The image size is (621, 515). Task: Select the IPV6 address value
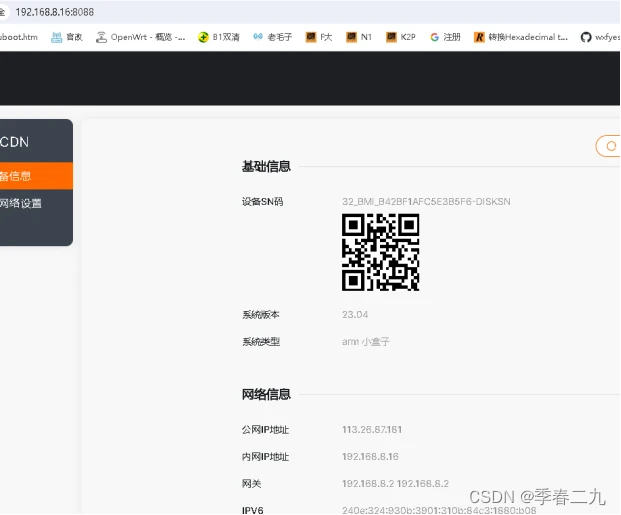[x=439, y=510]
